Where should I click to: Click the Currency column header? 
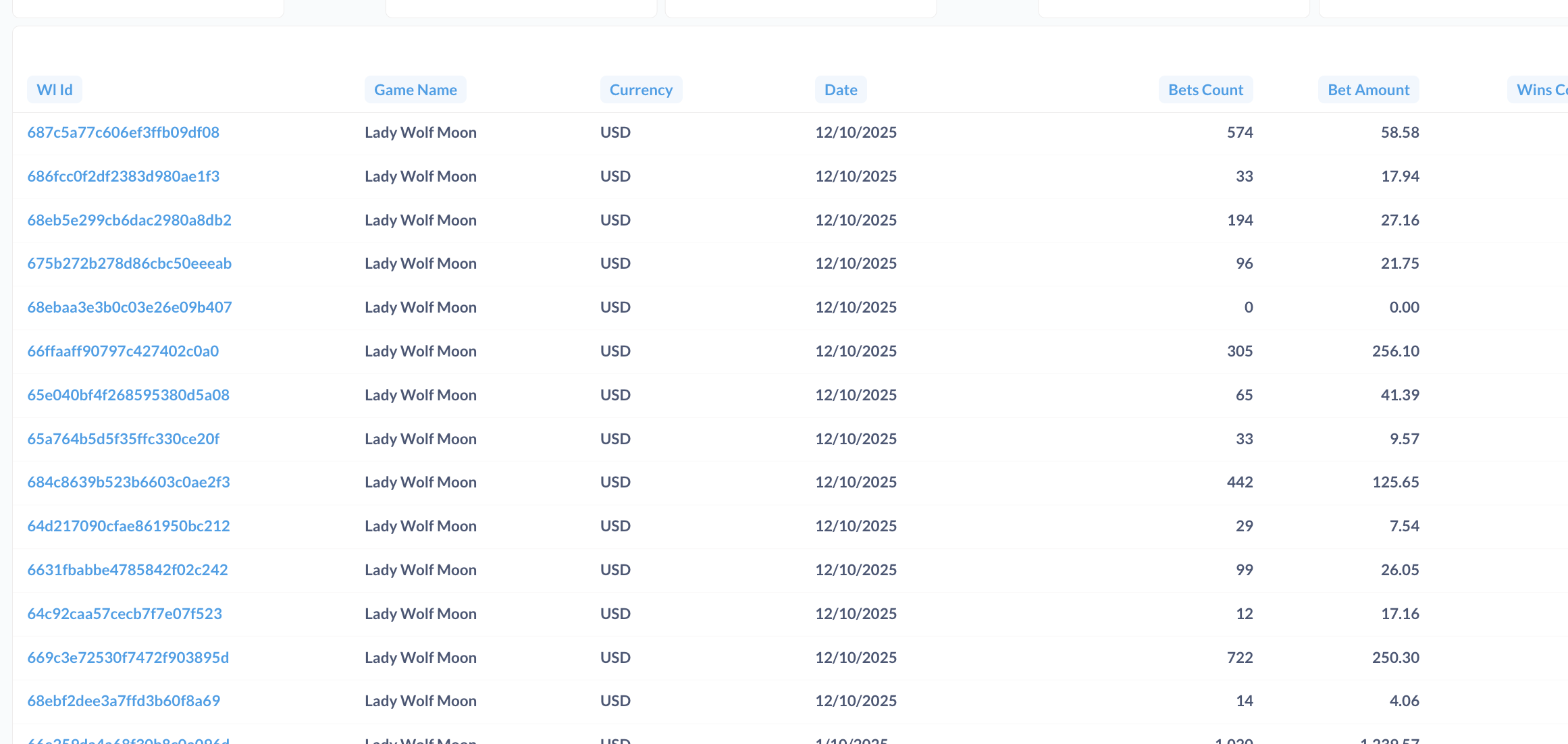click(x=640, y=90)
